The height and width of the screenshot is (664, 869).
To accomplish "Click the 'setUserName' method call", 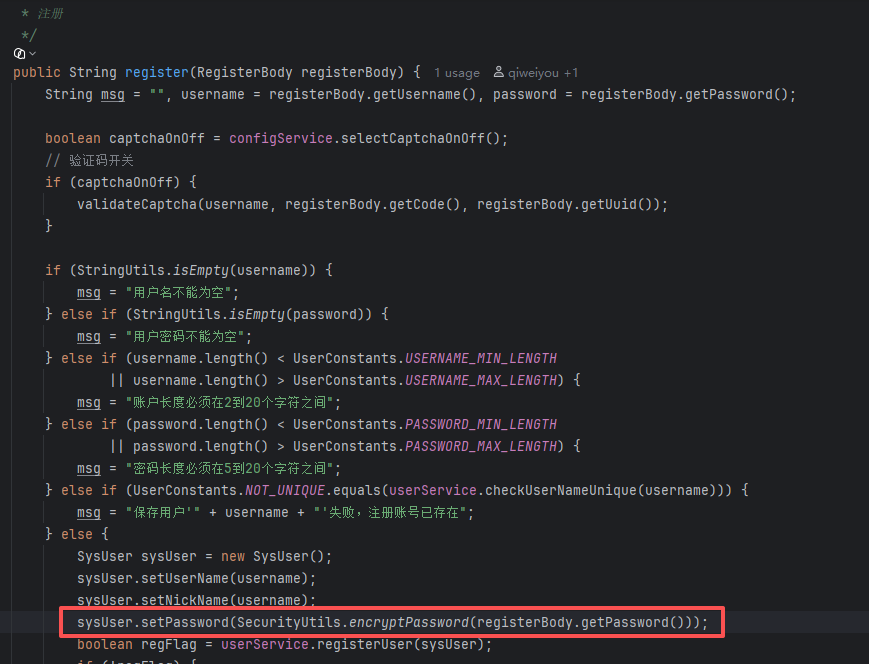I will [x=185, y=579].
